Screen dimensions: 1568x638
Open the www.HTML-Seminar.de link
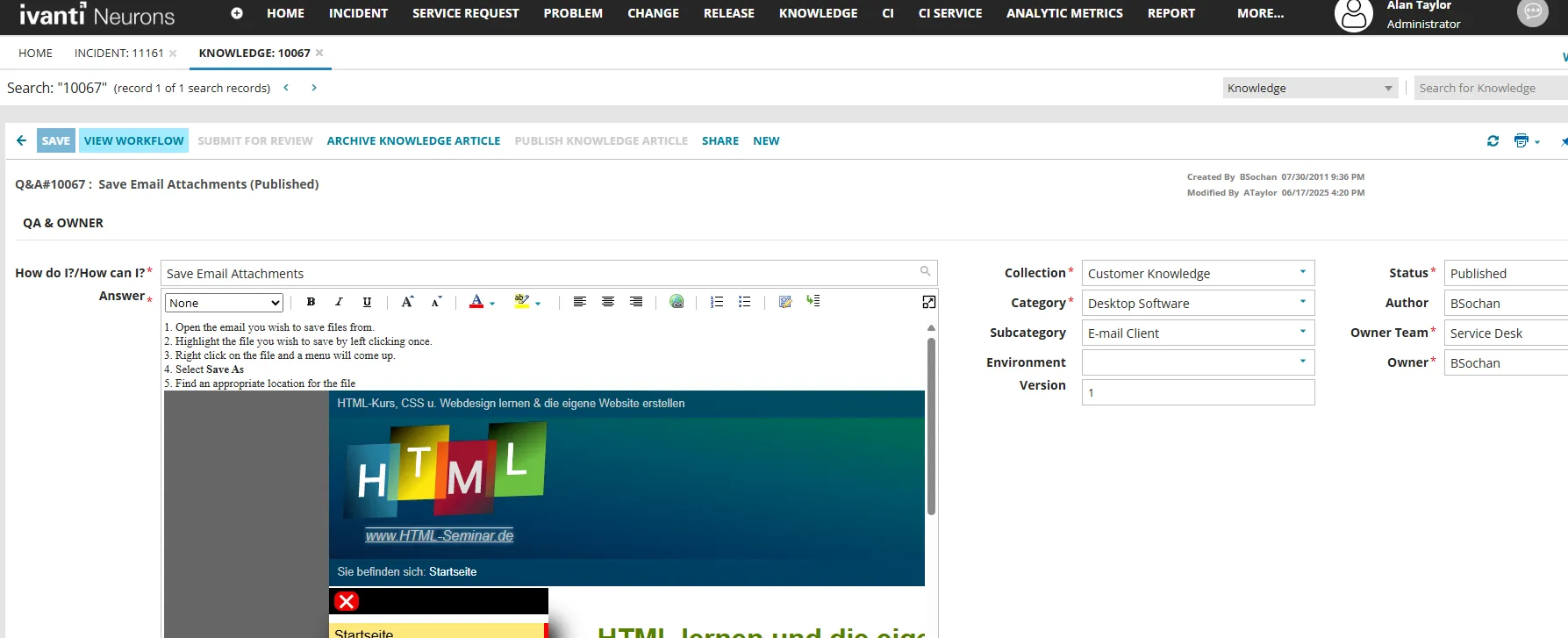[x=440, y=535]
